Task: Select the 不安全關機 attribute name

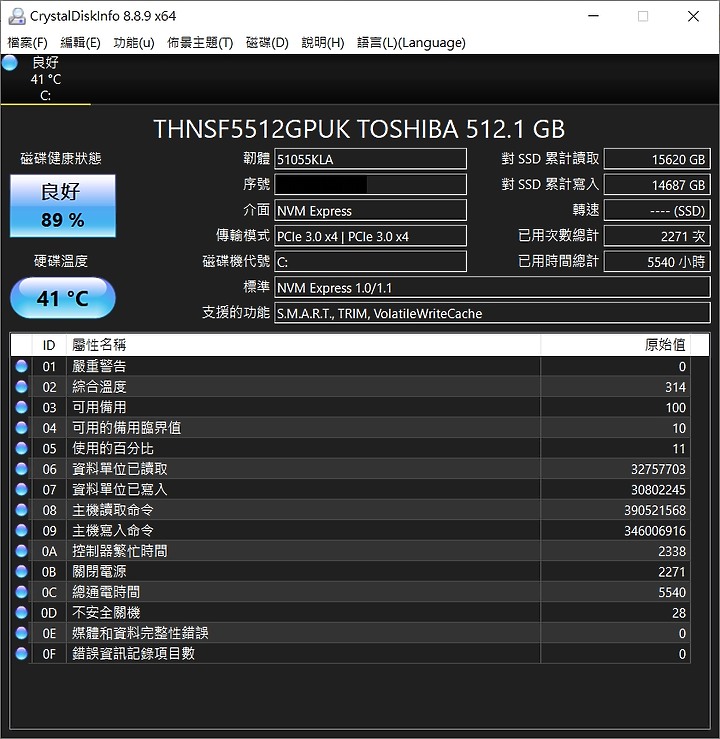Action: (x=106, y=612)
